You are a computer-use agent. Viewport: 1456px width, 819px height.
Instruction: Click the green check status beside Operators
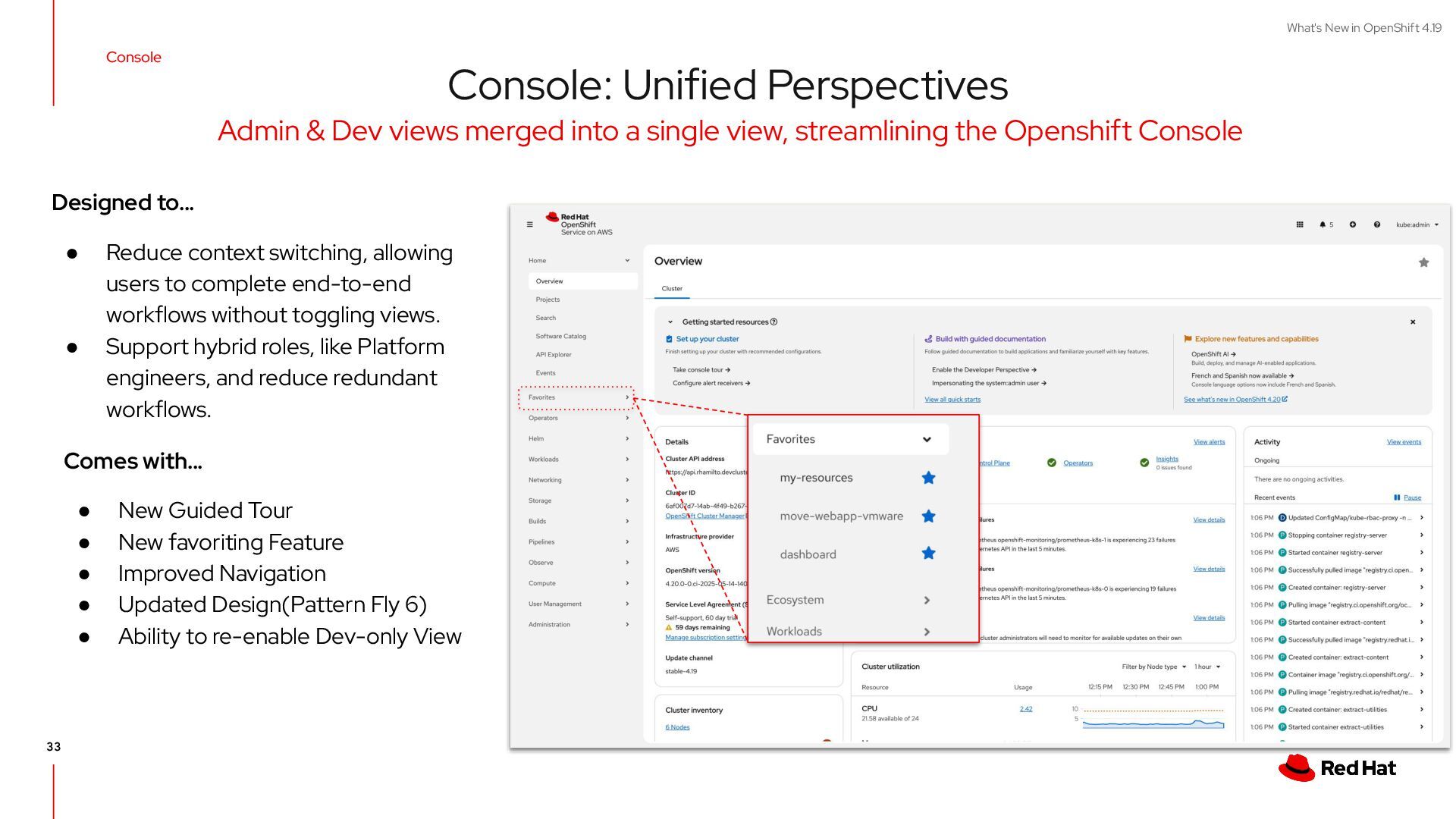coord(1052,463)
